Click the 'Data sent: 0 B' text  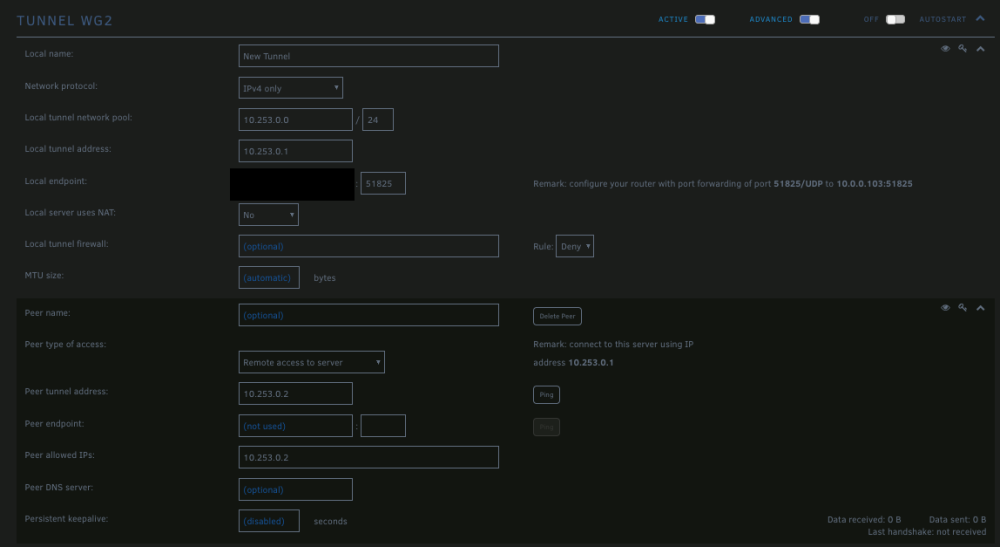tap(957, 520)
